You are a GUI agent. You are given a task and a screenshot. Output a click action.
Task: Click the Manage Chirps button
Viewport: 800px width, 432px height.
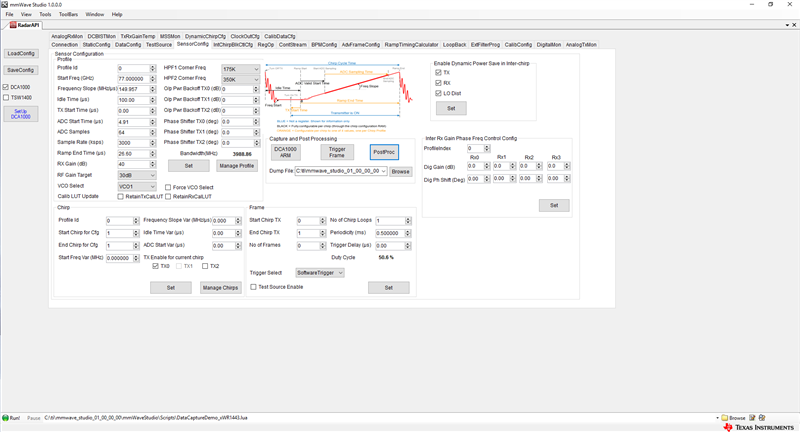click(220, 288)
